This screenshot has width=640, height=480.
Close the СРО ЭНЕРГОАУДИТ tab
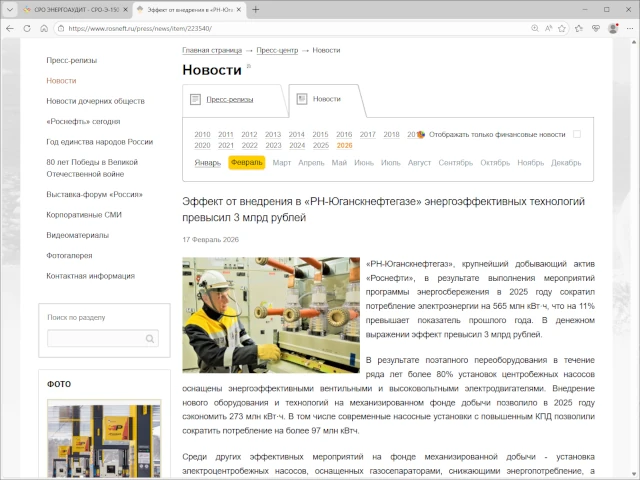125,9
